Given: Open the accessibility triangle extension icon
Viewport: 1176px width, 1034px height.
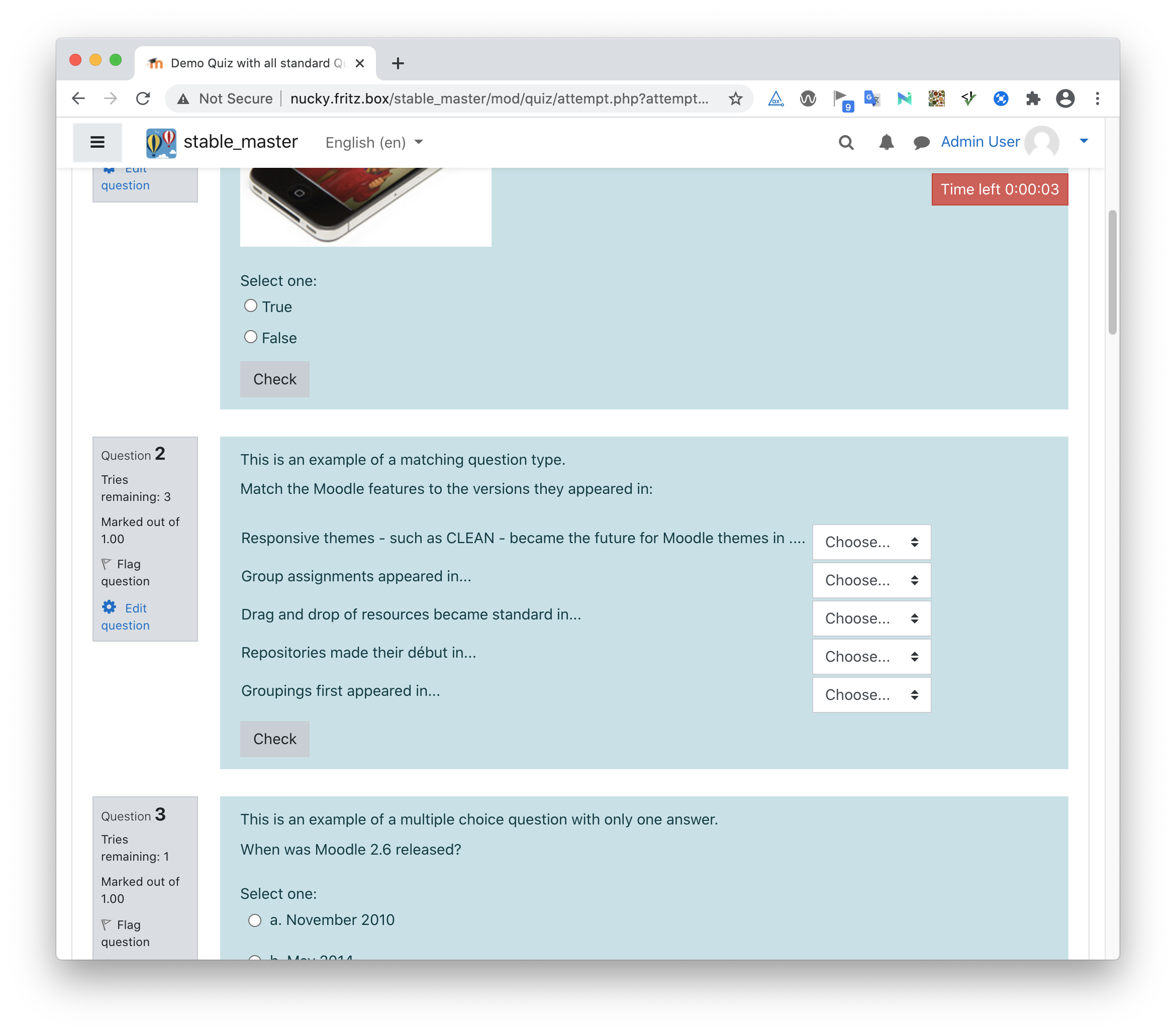Looking at the screenshot, I should (x=775, y=98).
